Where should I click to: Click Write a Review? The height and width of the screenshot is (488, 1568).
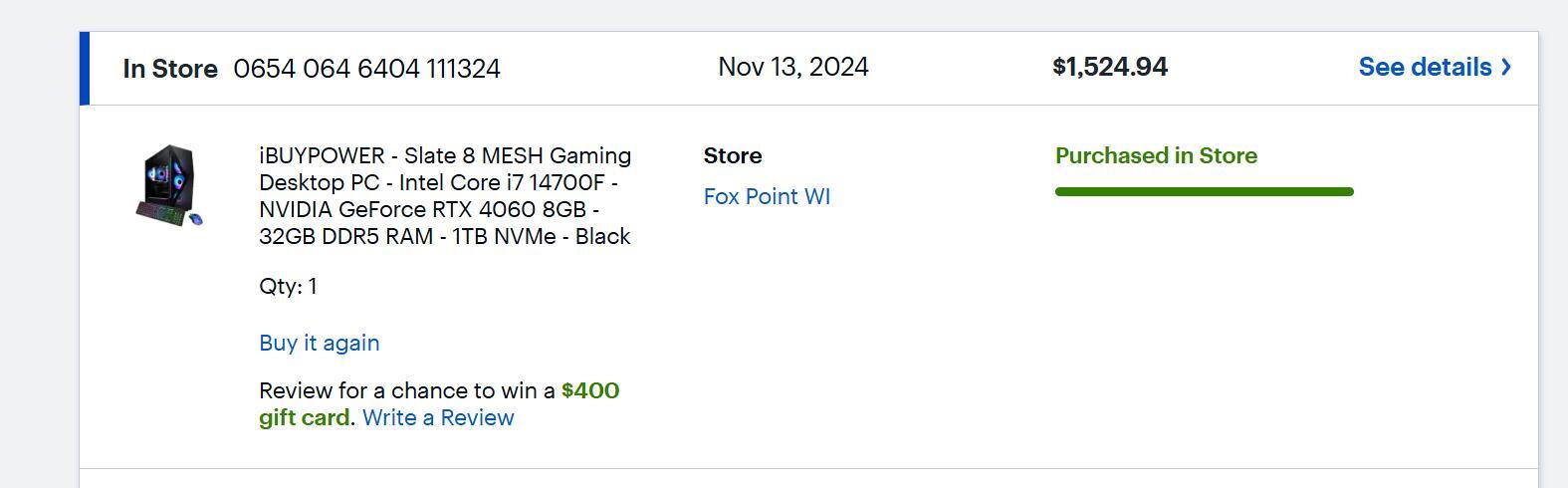(x=438, y=417)
